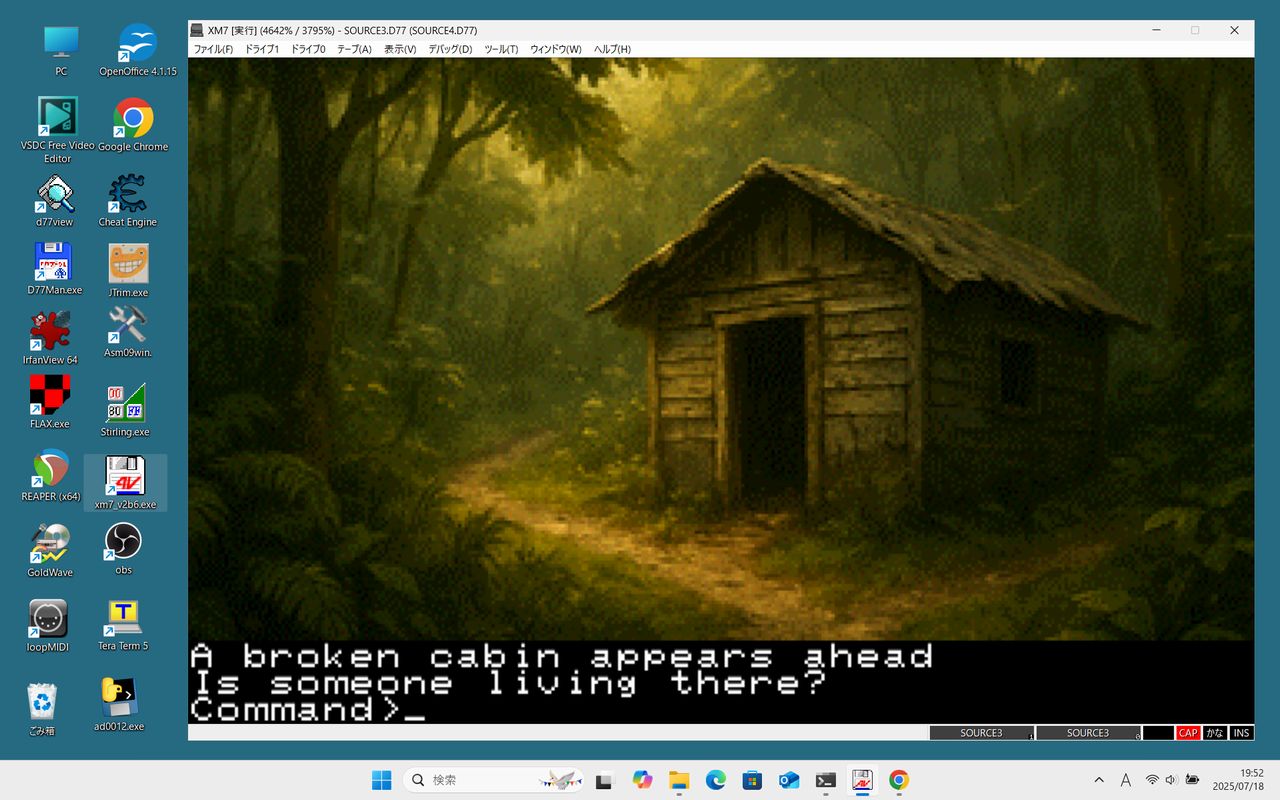Open the ウィンドウ(W) menu
1280x800 pixels.
(x=555, y=49)
